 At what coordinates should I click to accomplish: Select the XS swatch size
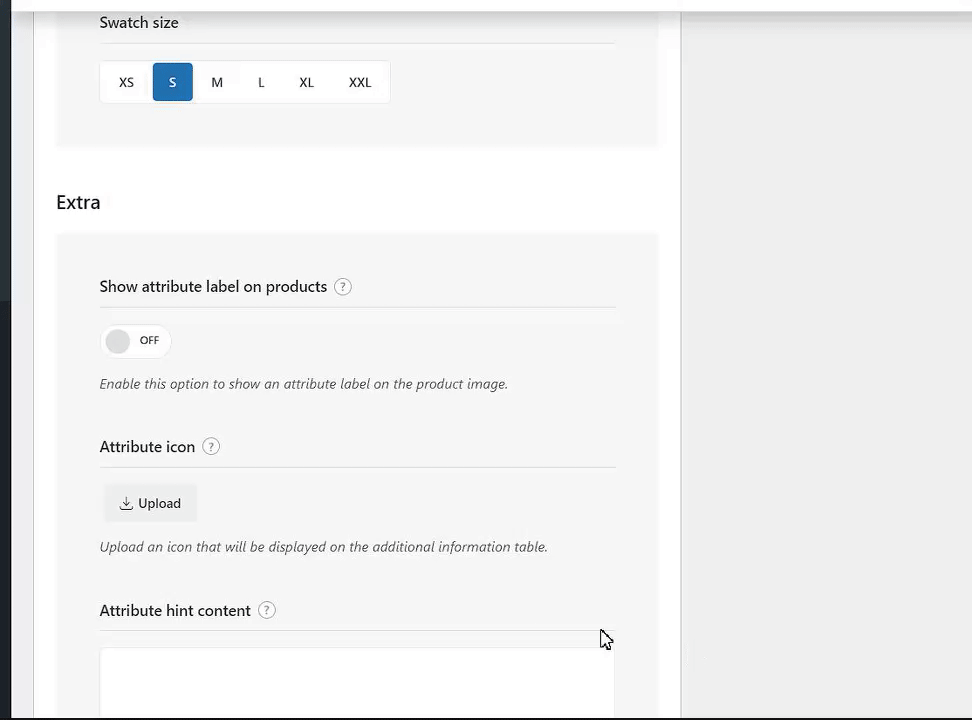(x=126, y=82)
